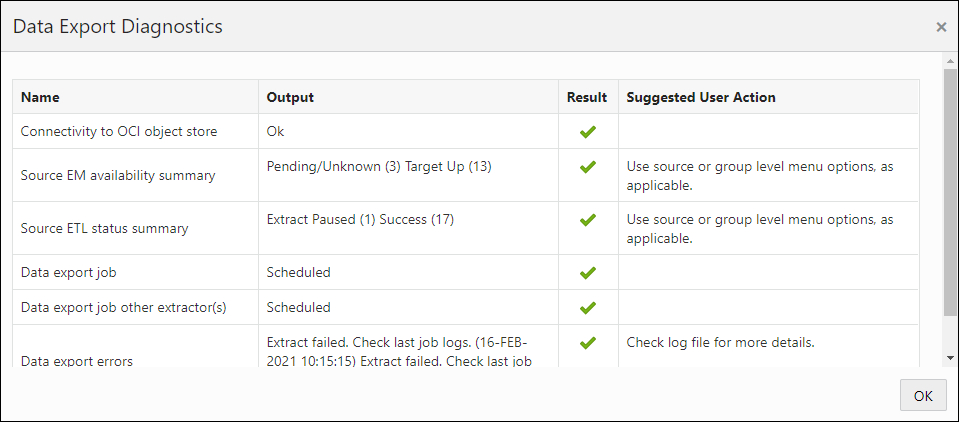Screen dimensions: 959x422
Task: Click the green checkmark for OCI connectivity
Action: pos(588,131)
